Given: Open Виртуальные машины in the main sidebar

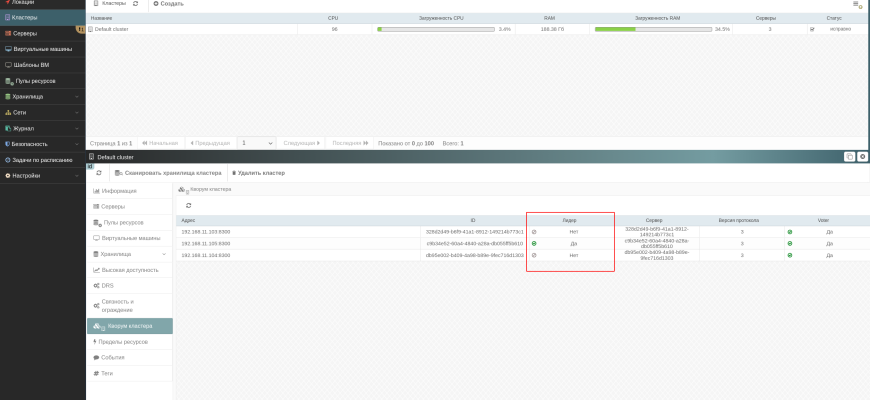Looking at the screenshot, I should 40,49.
